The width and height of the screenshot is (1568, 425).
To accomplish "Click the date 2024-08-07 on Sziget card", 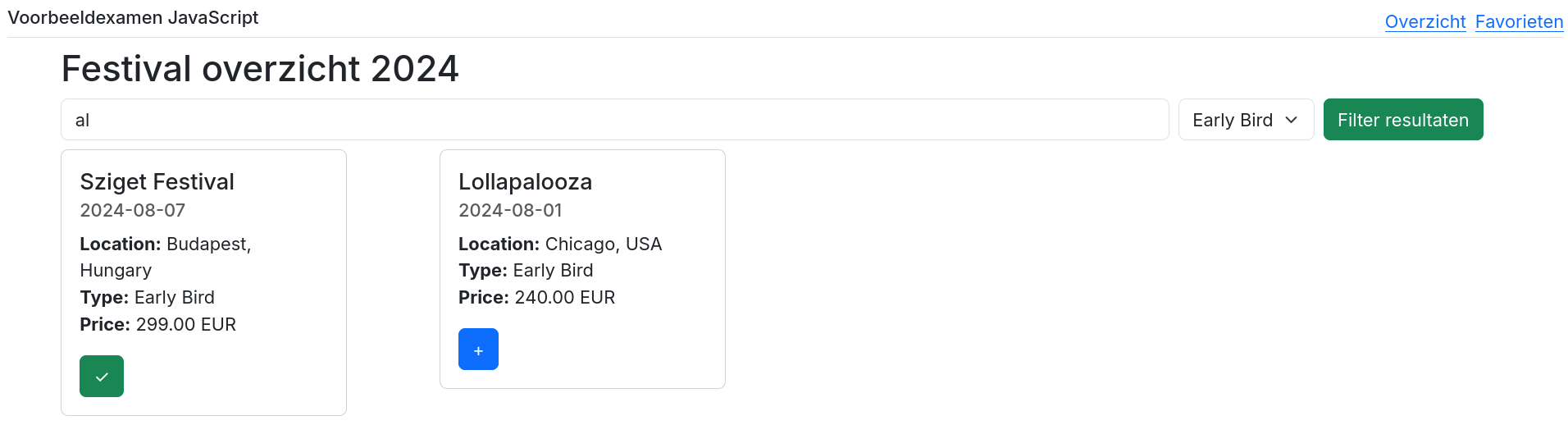I will tap(132, 211).
